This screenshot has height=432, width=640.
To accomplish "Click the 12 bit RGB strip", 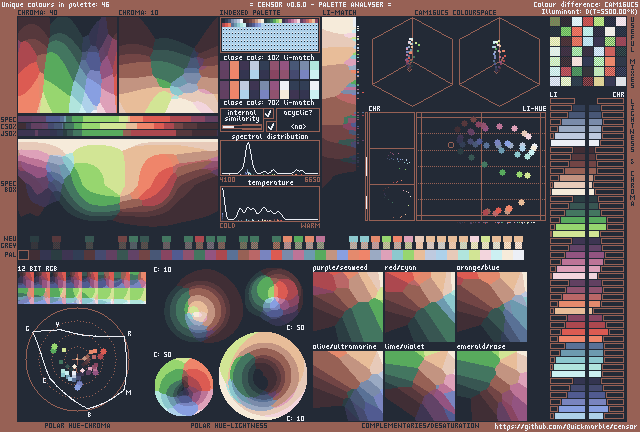I will (x=82, y=289).
